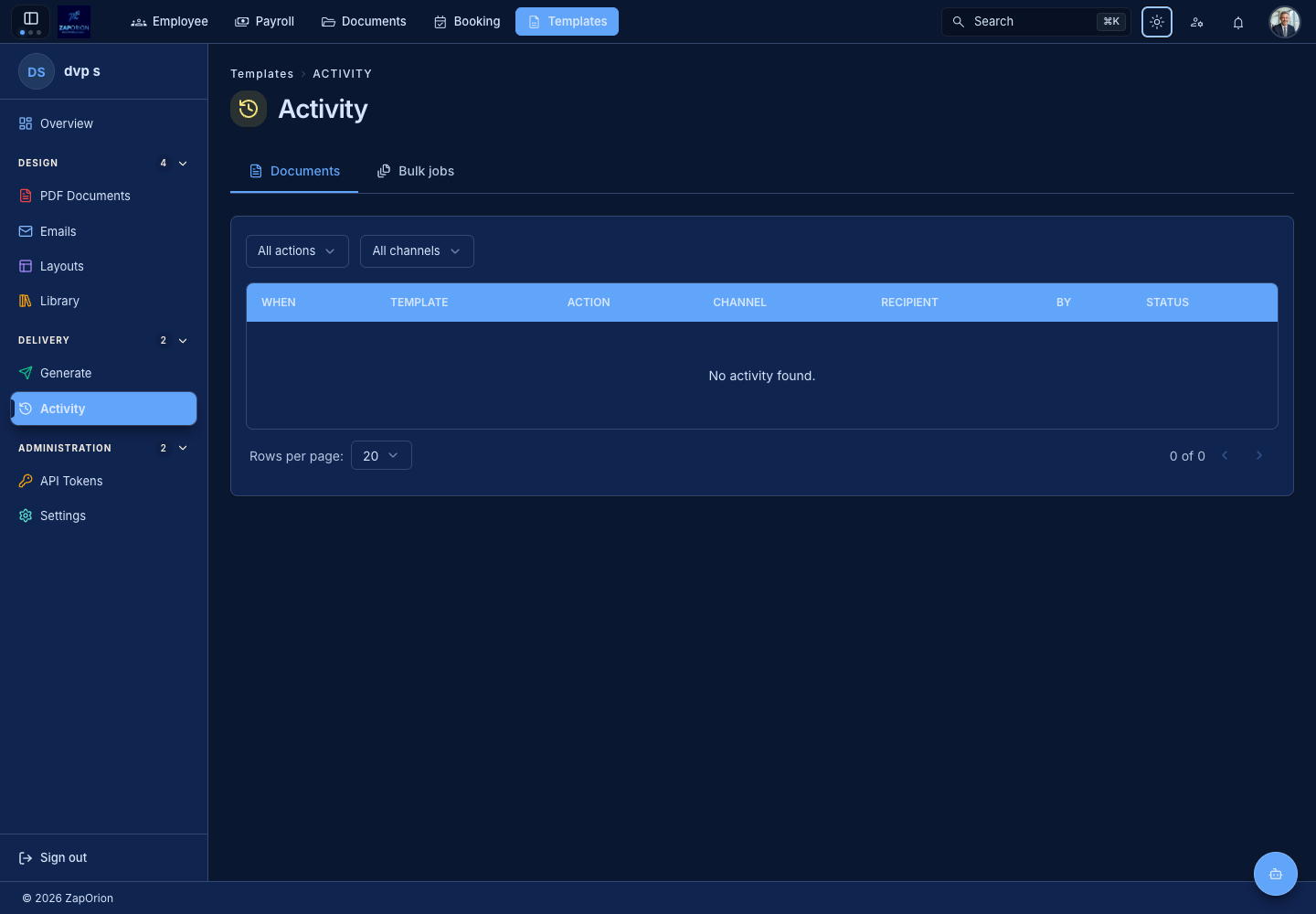
Task: Switch to the Bulk jobs tab
Action: pos(416,171)
